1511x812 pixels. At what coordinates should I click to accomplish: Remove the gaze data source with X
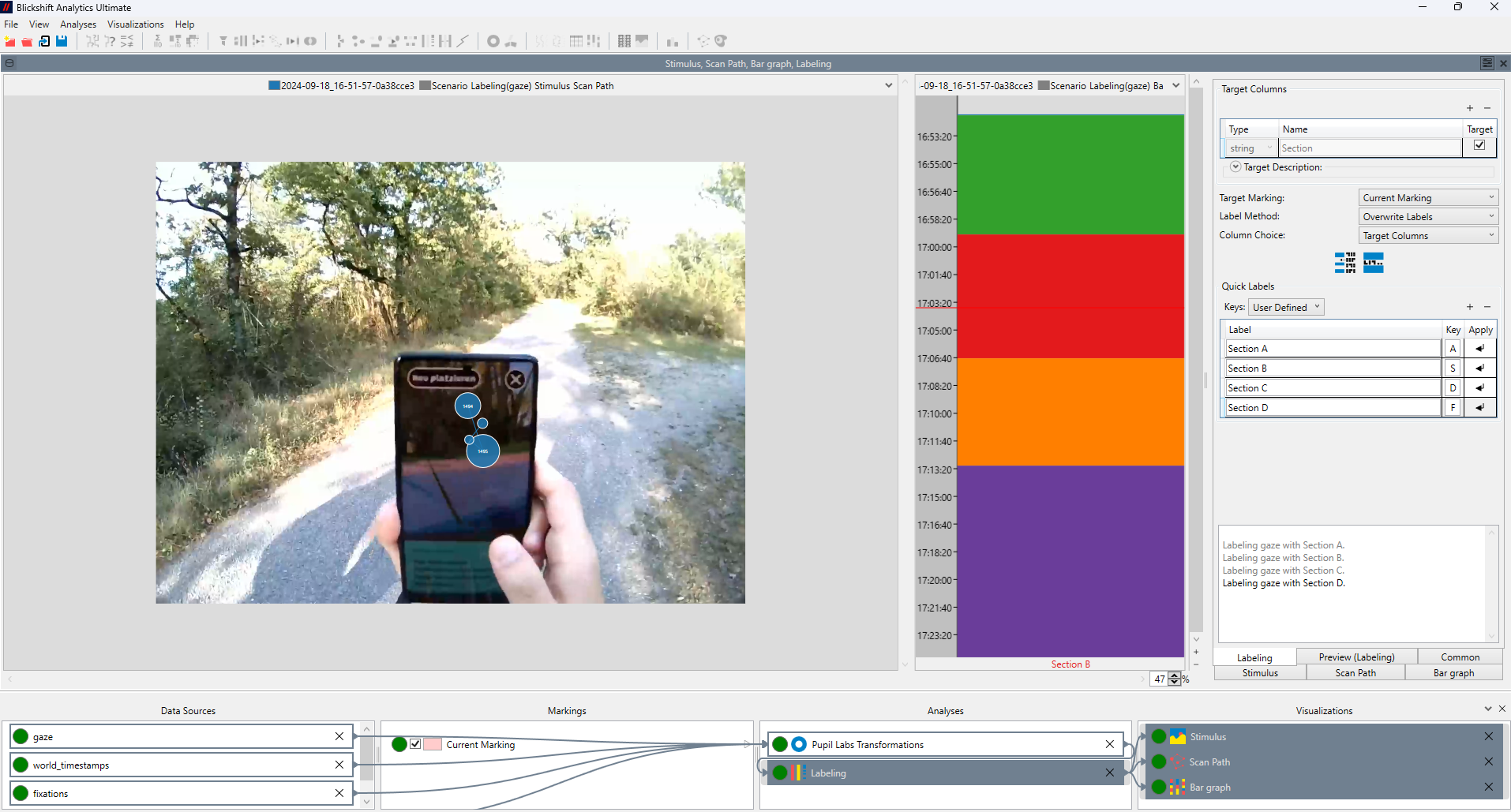tap(339, 736)
